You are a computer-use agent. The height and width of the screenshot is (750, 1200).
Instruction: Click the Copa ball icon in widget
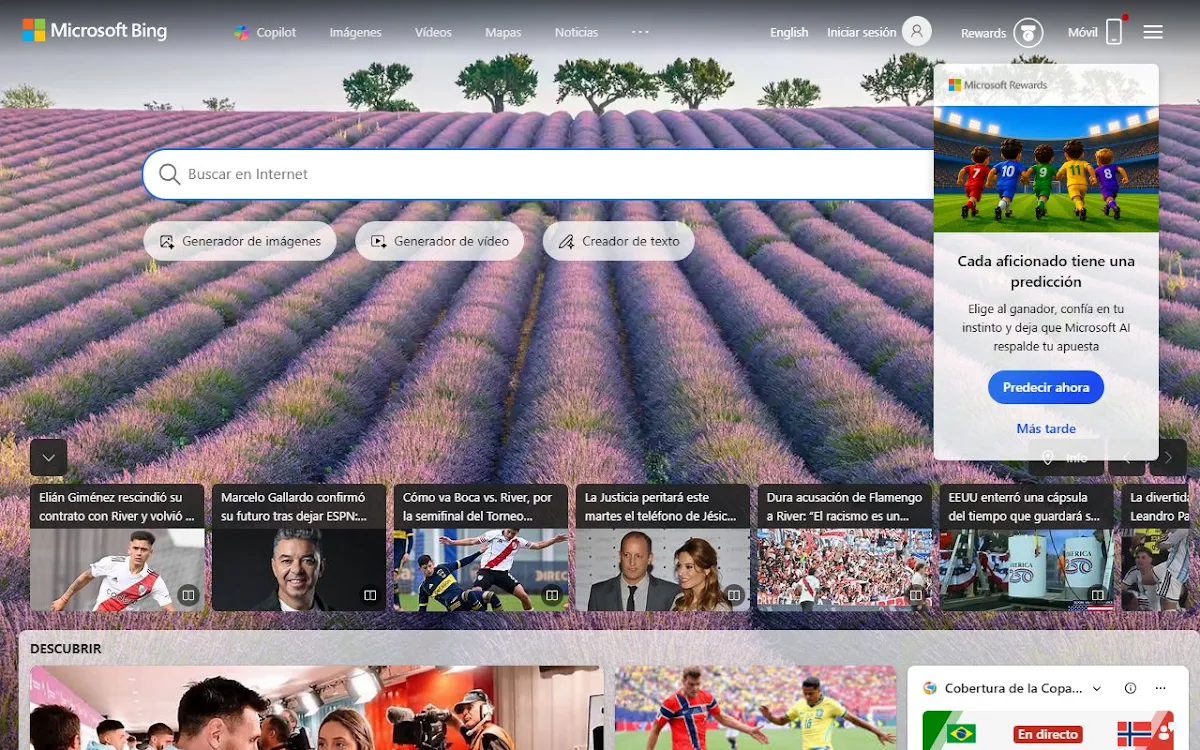pyautogui.click(x=930, y=688)
